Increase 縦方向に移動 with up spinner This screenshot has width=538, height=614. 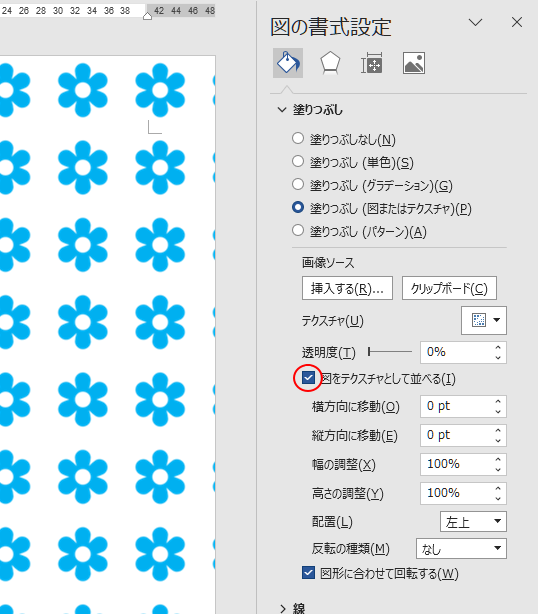[498, 430]
